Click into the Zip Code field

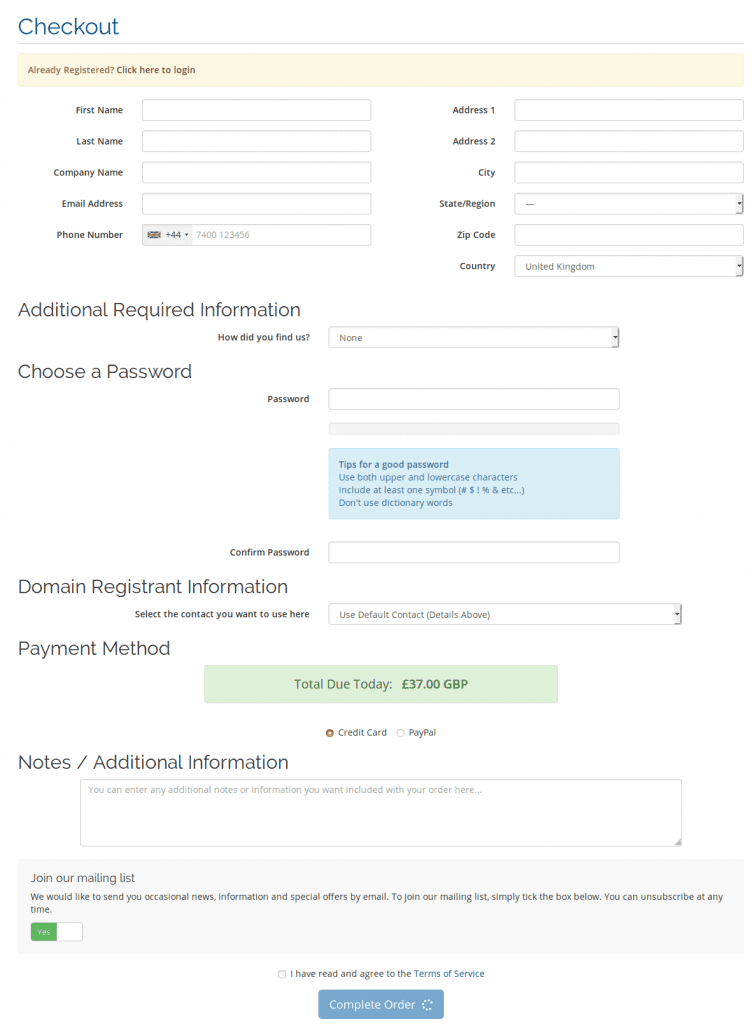coord(628,235)
